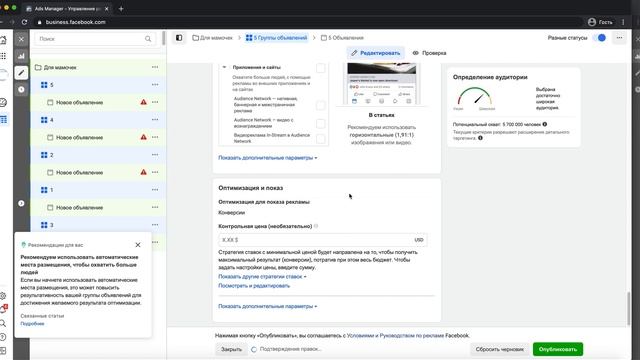This screenshot has width=640, height=360.
Task: Click the Закрыть button
Action: 231,349
